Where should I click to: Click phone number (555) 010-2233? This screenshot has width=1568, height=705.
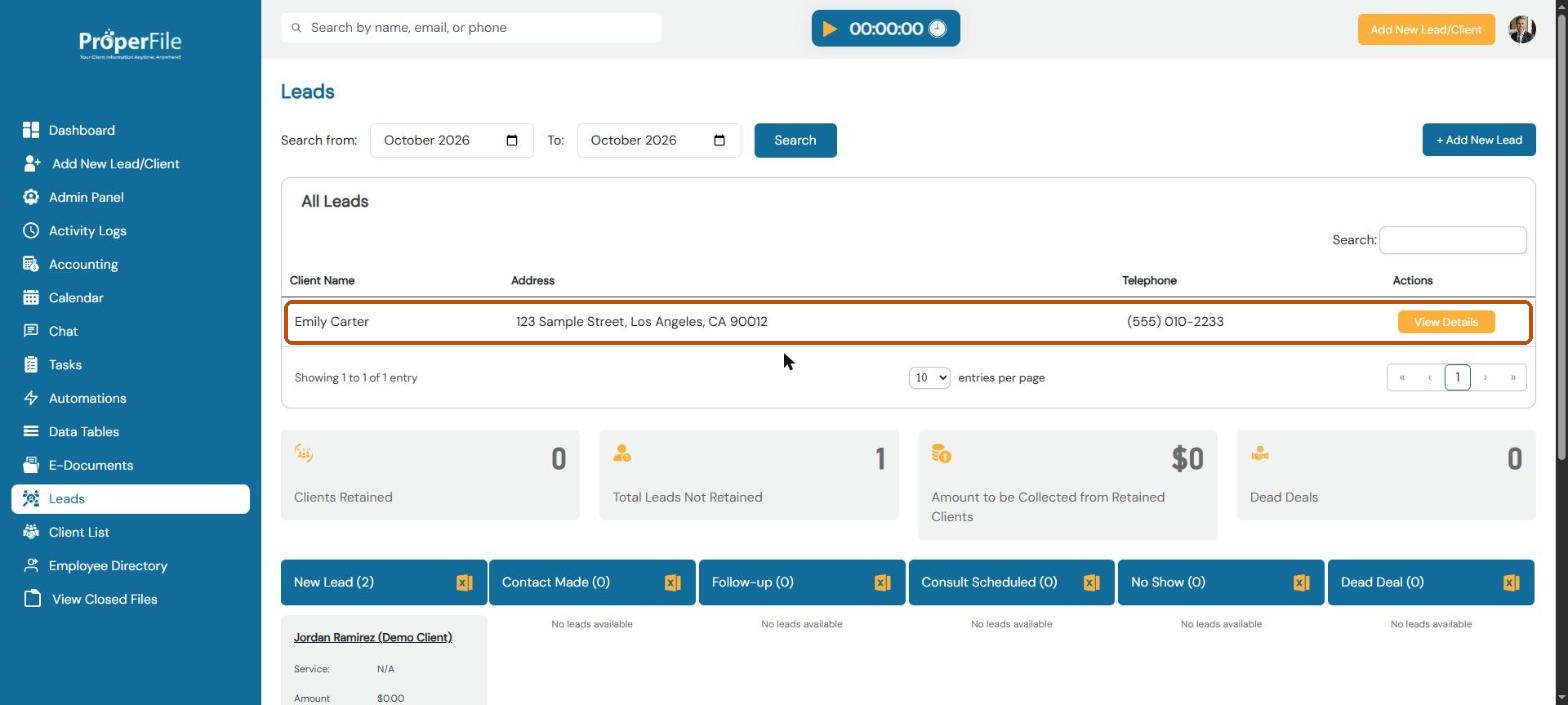pos(1175,321)
